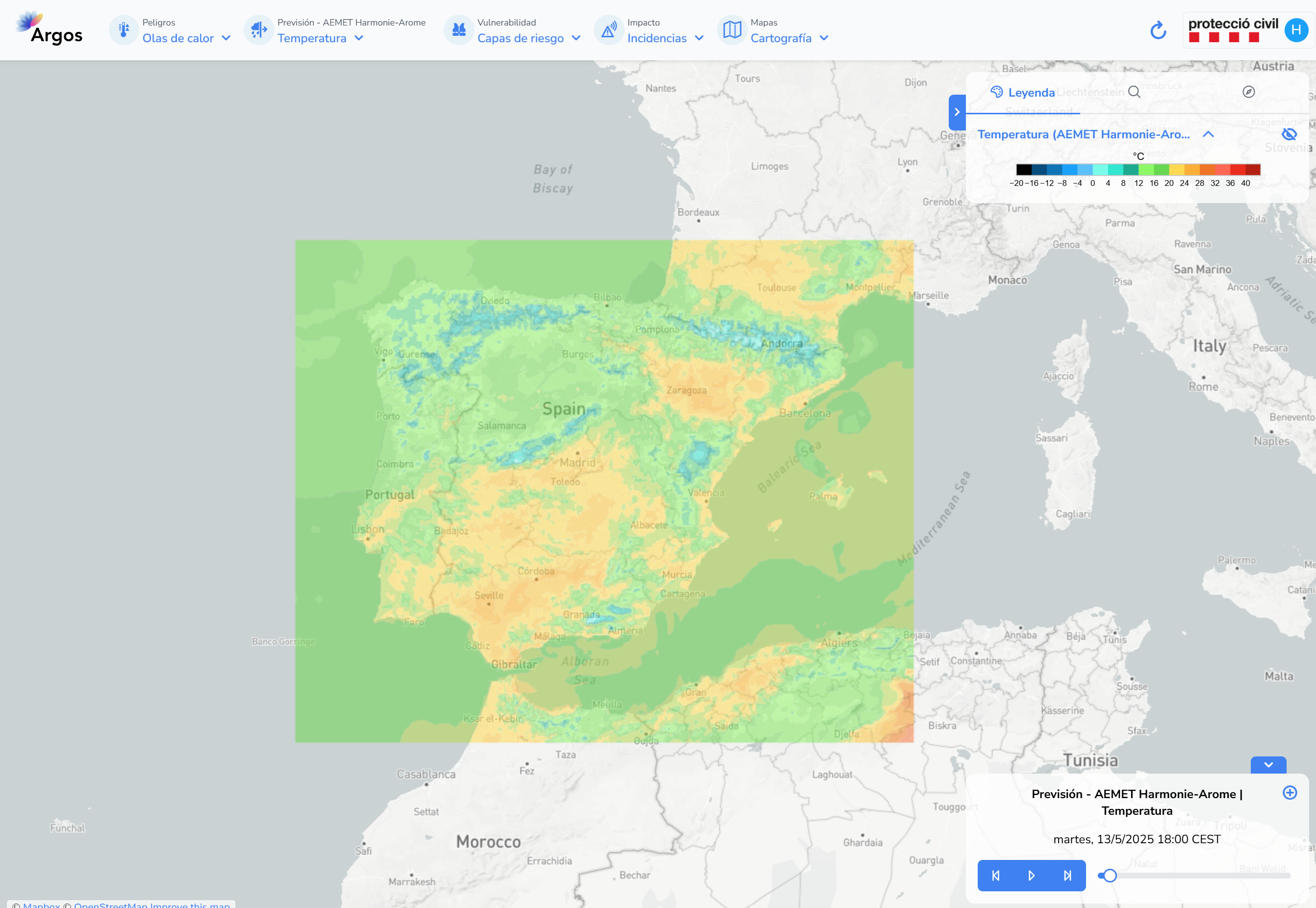This screenshot has width=1316, height=908.
Task: Click the Seville label on the map
Action: tap(489, 596)
